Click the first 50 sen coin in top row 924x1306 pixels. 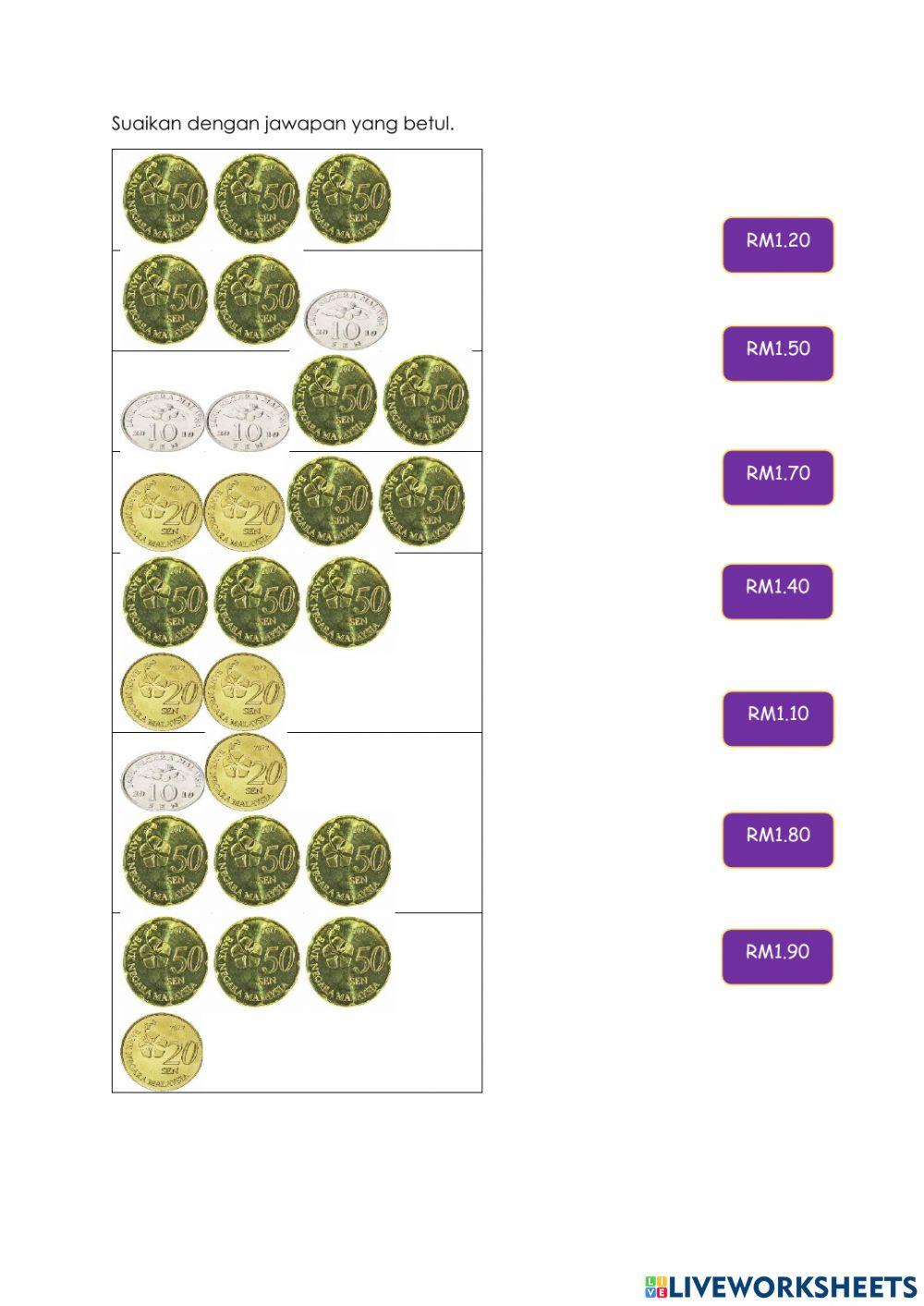(x=165, y=198)
